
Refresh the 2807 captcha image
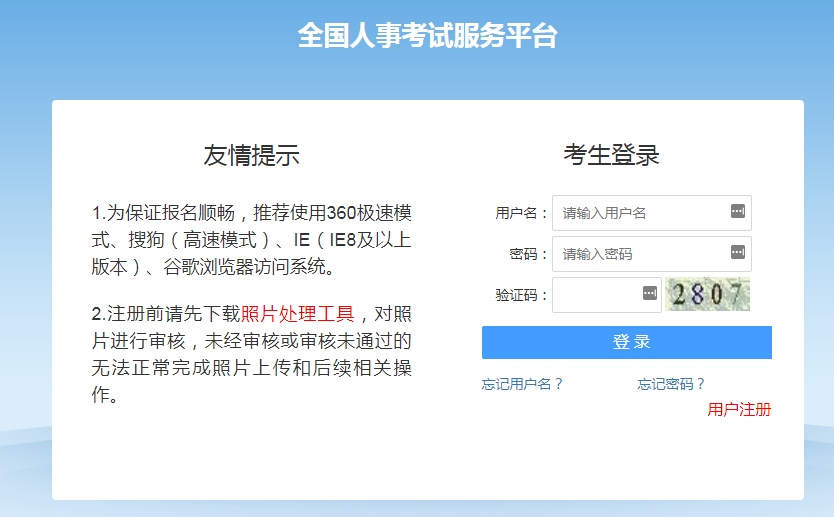coord(708,294)
